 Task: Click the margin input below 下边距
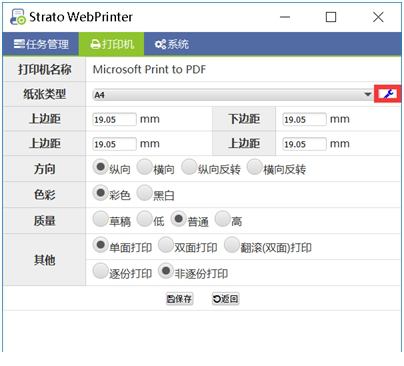pyautogui.click(x=304, y=144)
